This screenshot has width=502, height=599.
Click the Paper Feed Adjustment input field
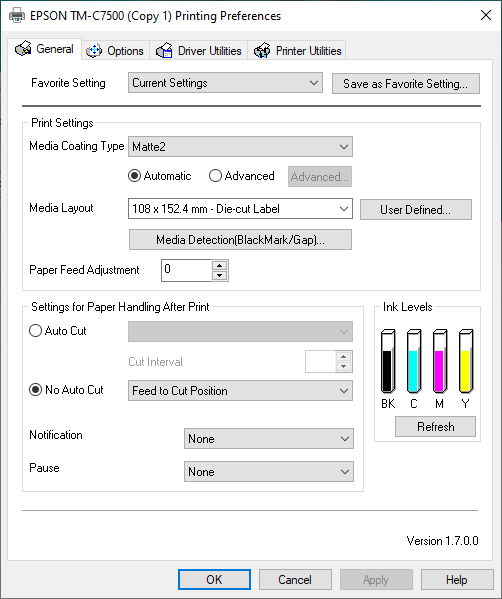pos(186,270)
